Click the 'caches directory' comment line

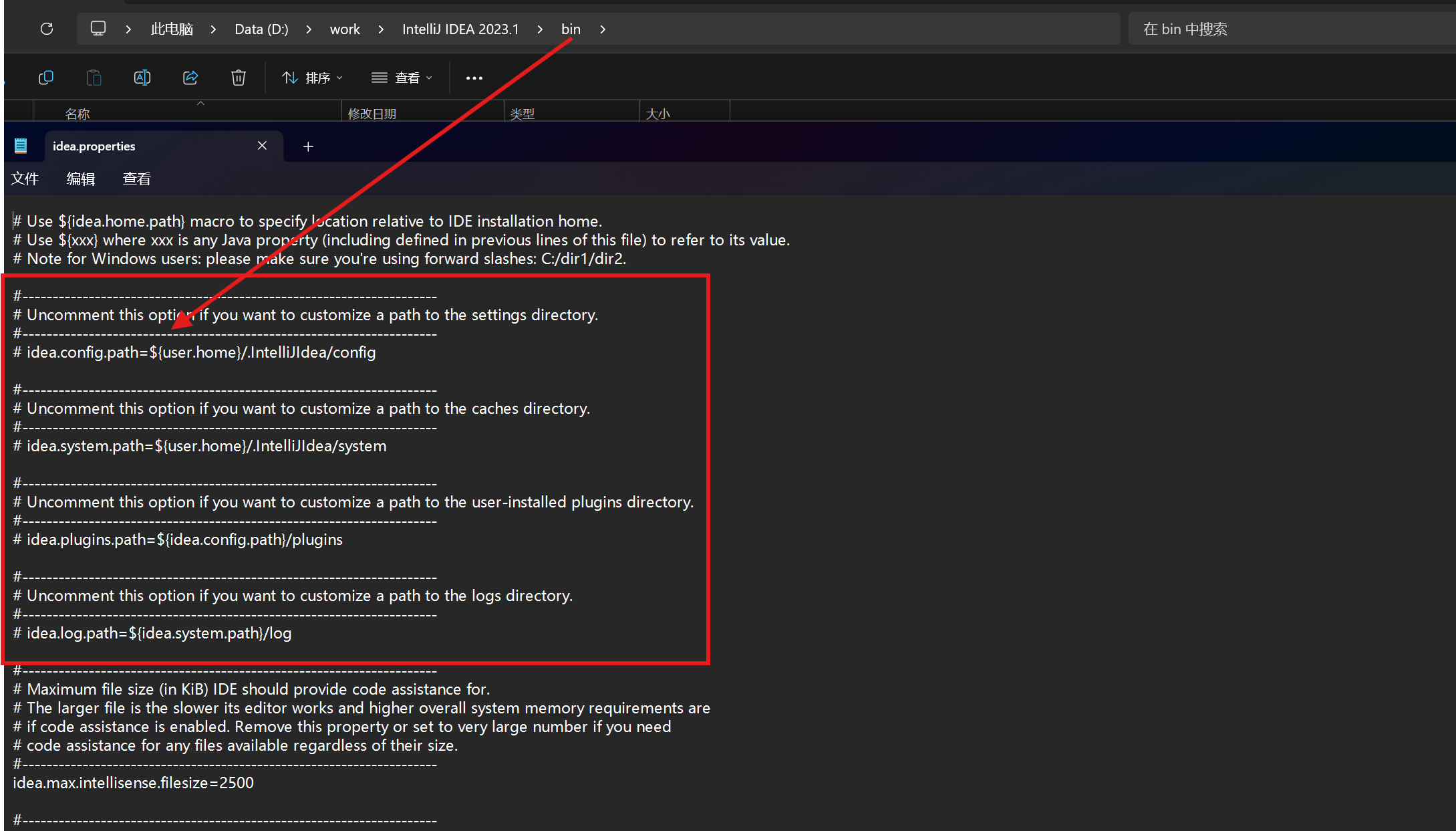coord(301,408)
